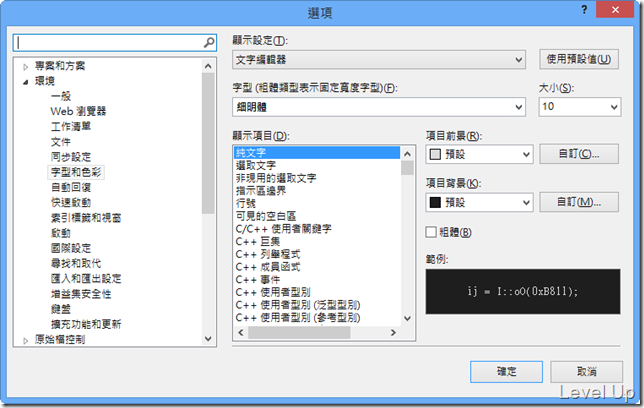644x408 pixels.
Task: Click the help question mark icon
Action: click(584, 10)
